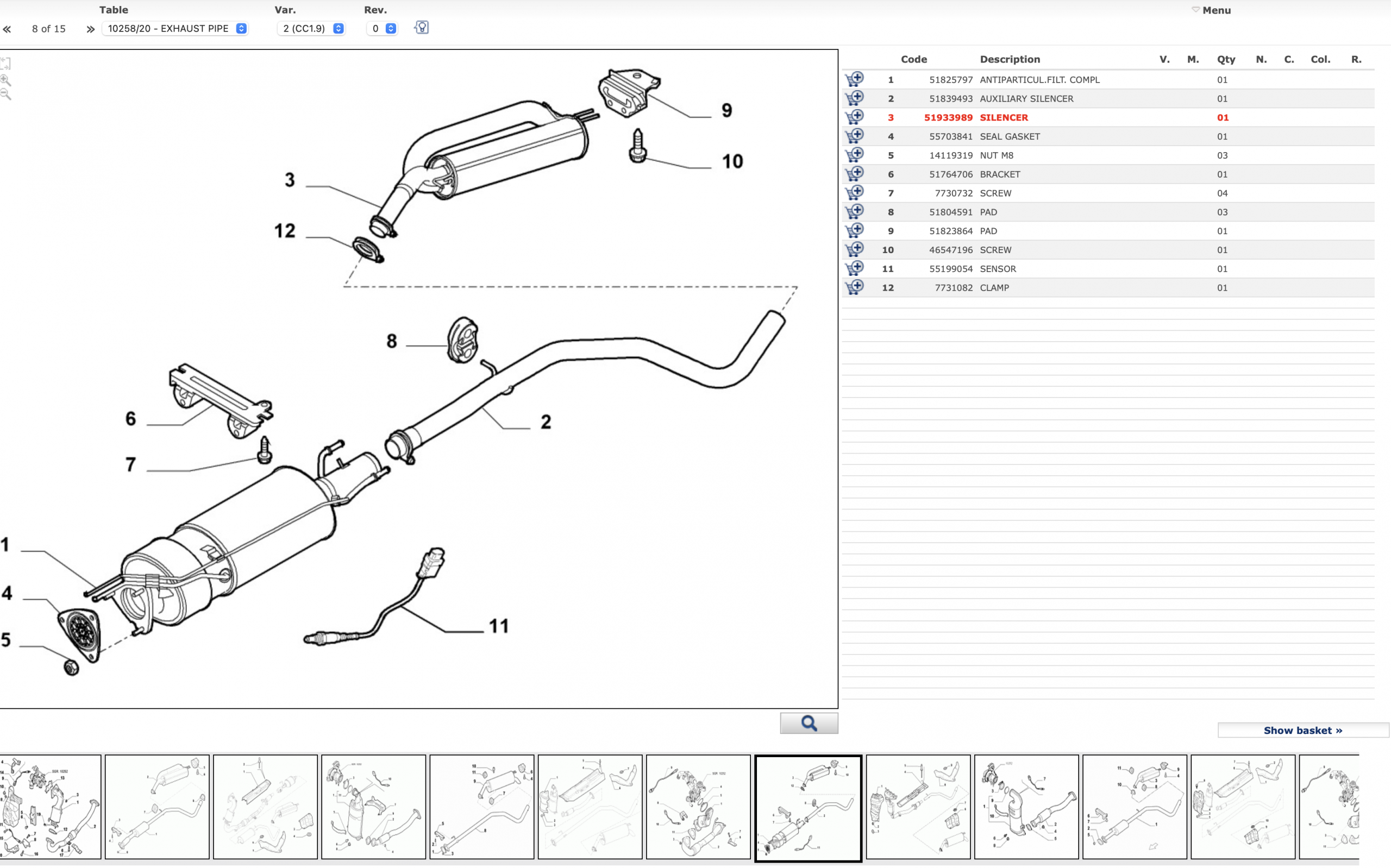Click part number 11 label in the diagram
This screenshot has height=868, width=1391.
(498, 626)
